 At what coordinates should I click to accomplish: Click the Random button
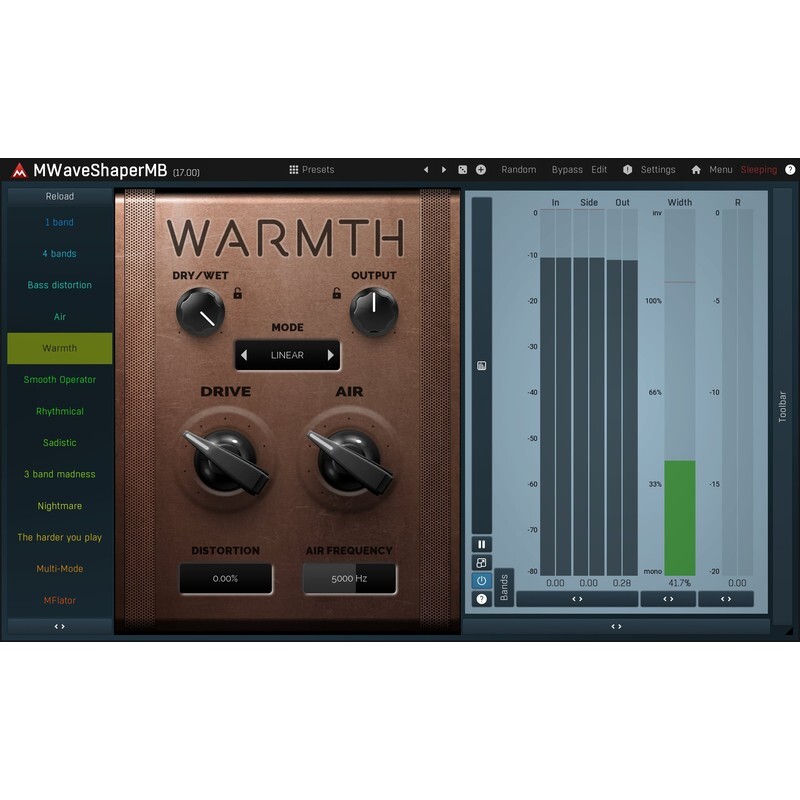(518, 170)
